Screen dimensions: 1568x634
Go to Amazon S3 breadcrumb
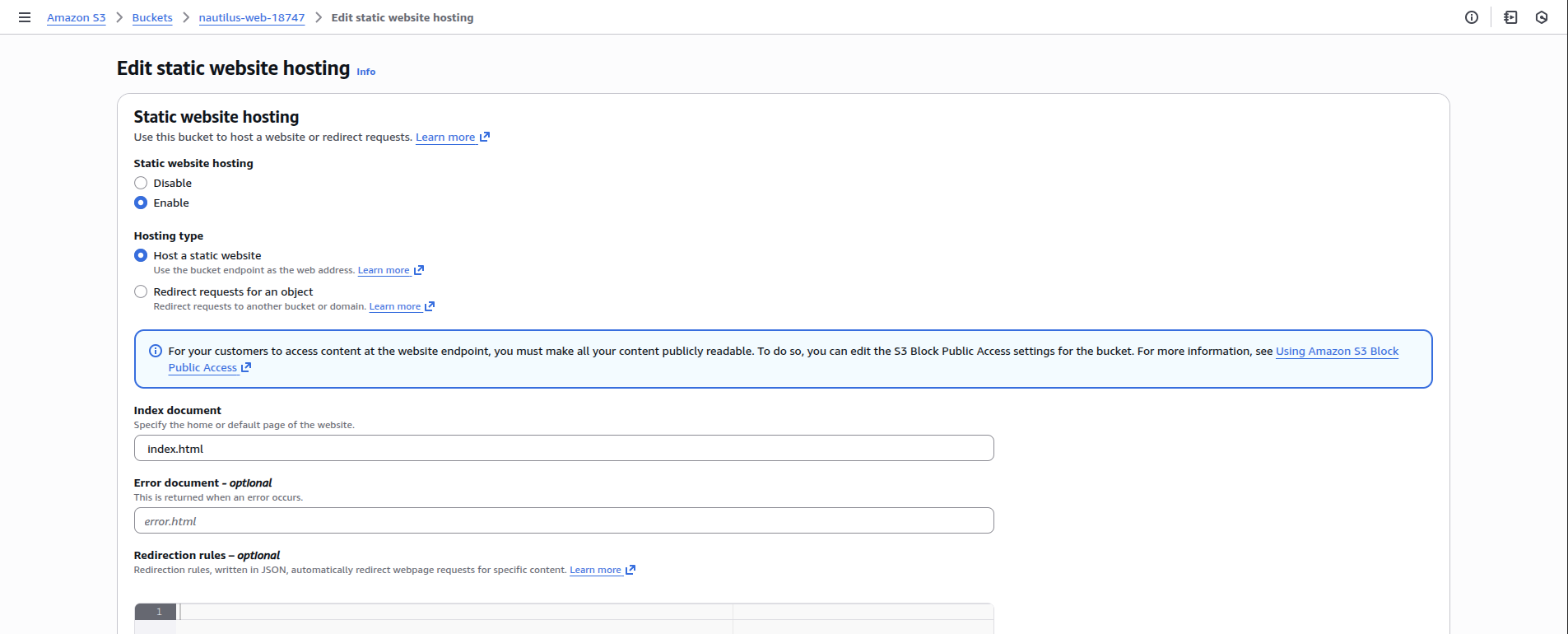(76, 17)
